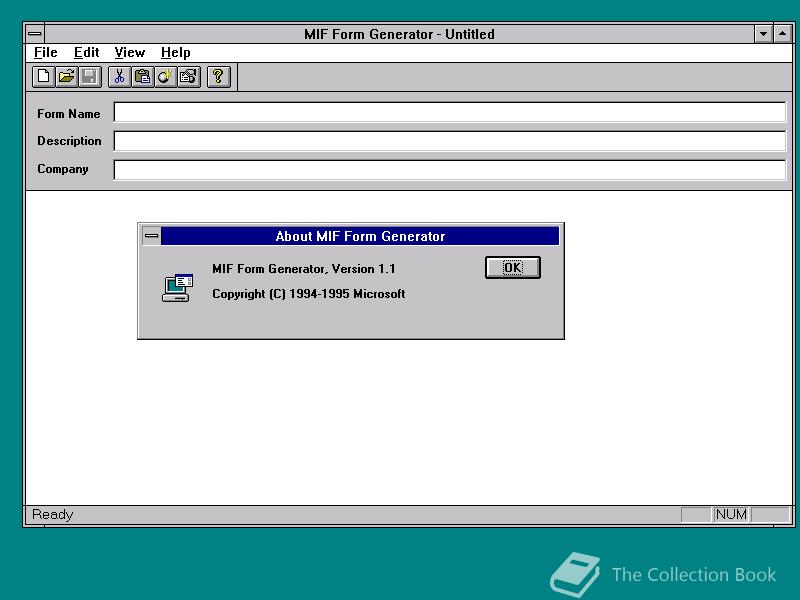Open the File menu
Screen dimensions: 800x600
45,53
